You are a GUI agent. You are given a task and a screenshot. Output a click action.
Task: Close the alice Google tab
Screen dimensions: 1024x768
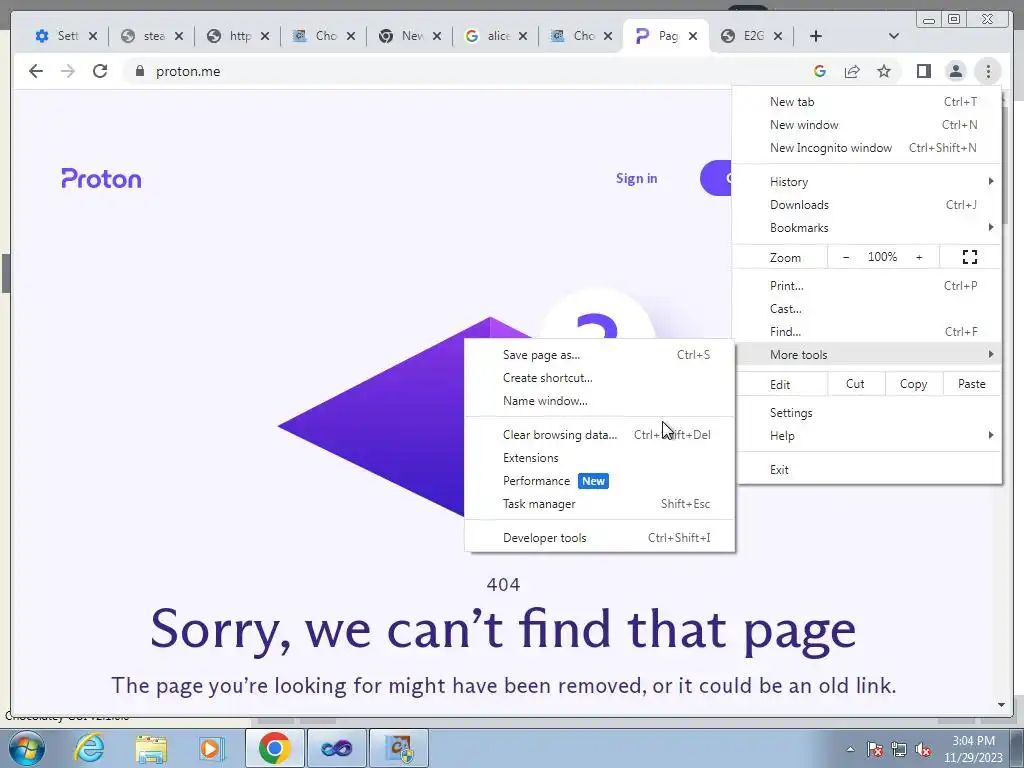pos(522,36)
